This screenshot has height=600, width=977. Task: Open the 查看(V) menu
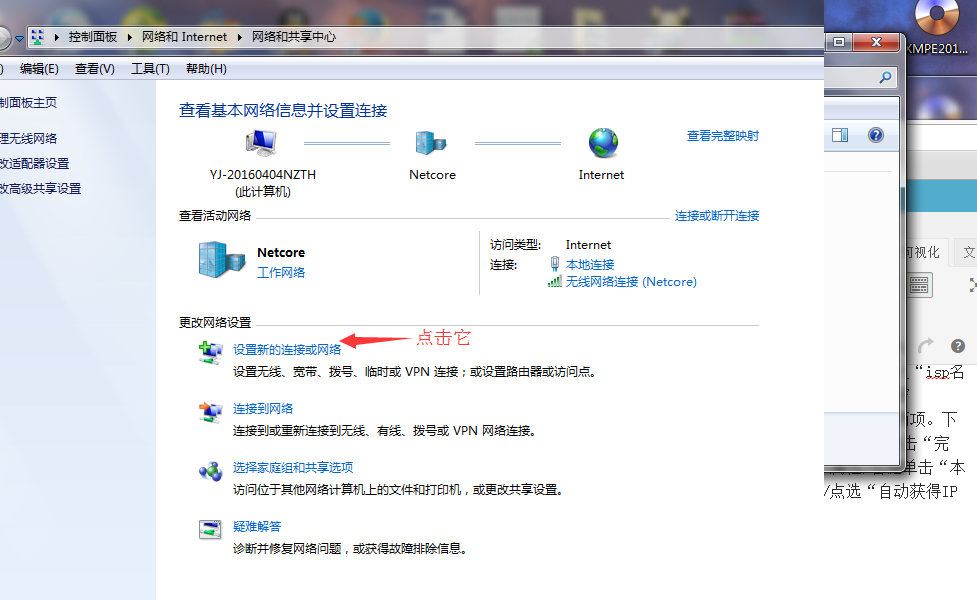tap(94, 69)
